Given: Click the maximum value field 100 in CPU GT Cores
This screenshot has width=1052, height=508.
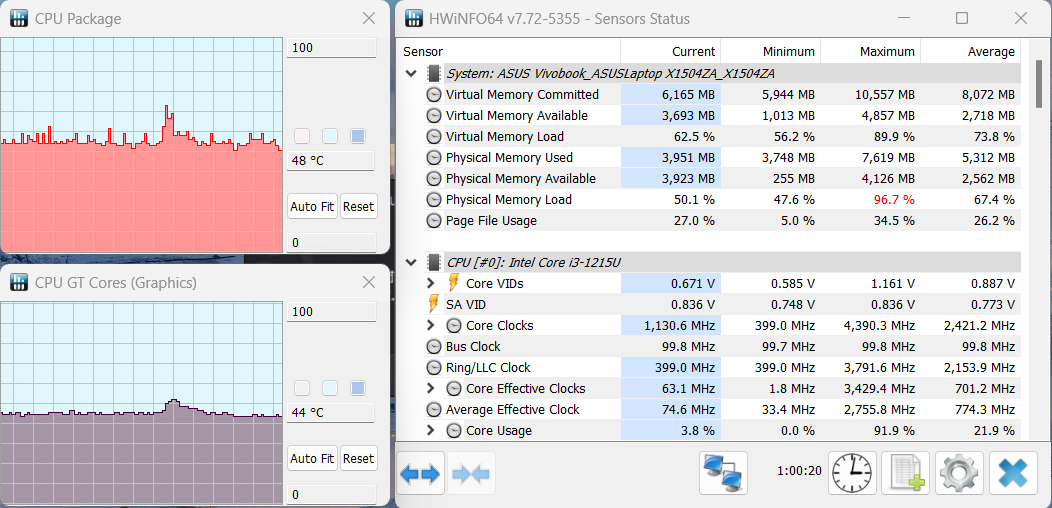Looking at the screenshot, I should click(x=331, y=311).
